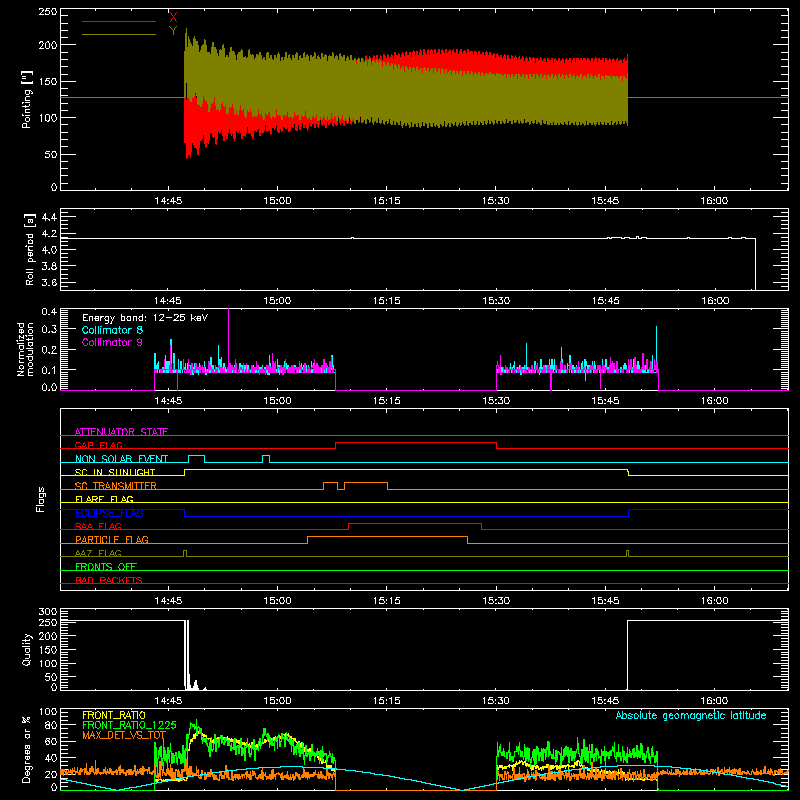Click 15:00 time label under Pointing plot
The height and width of the screenshot is (800, 800).
(x=277, y=201)
